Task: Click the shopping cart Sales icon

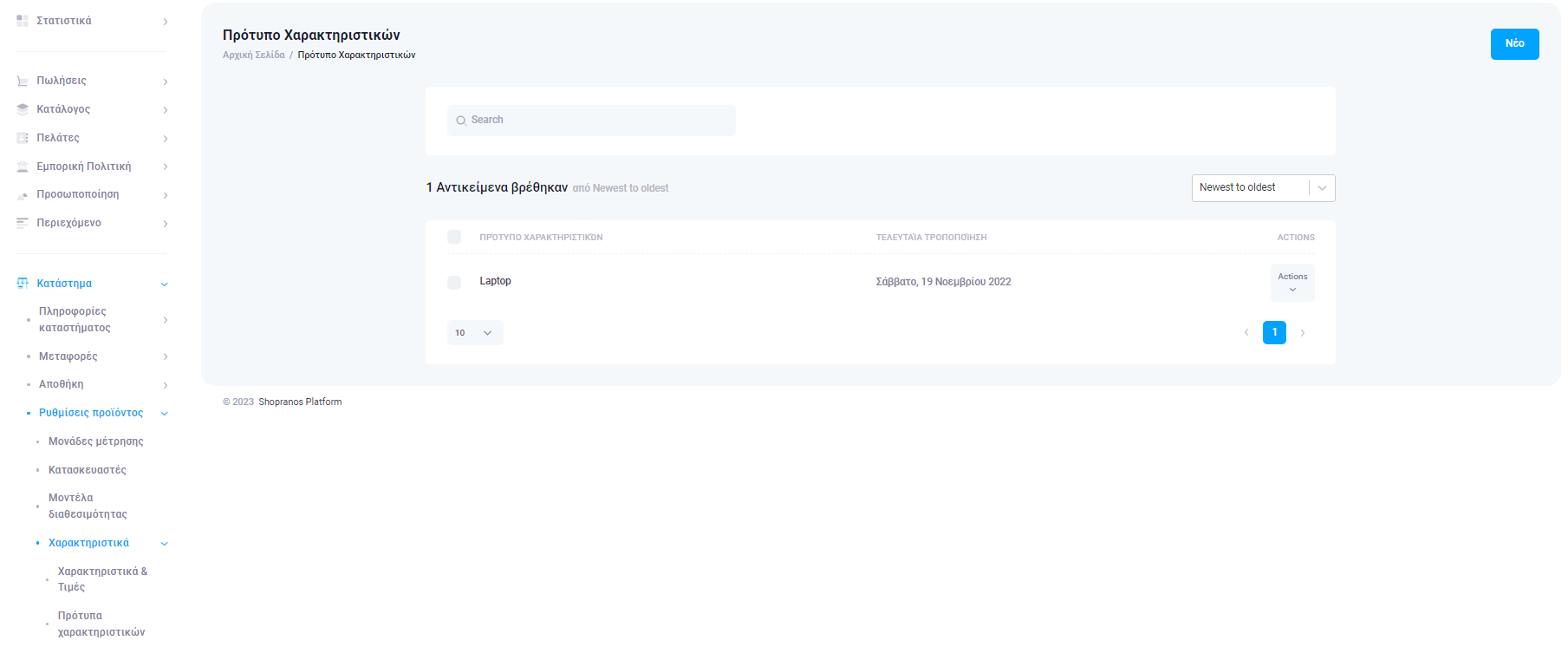Action: coord(23,81)
